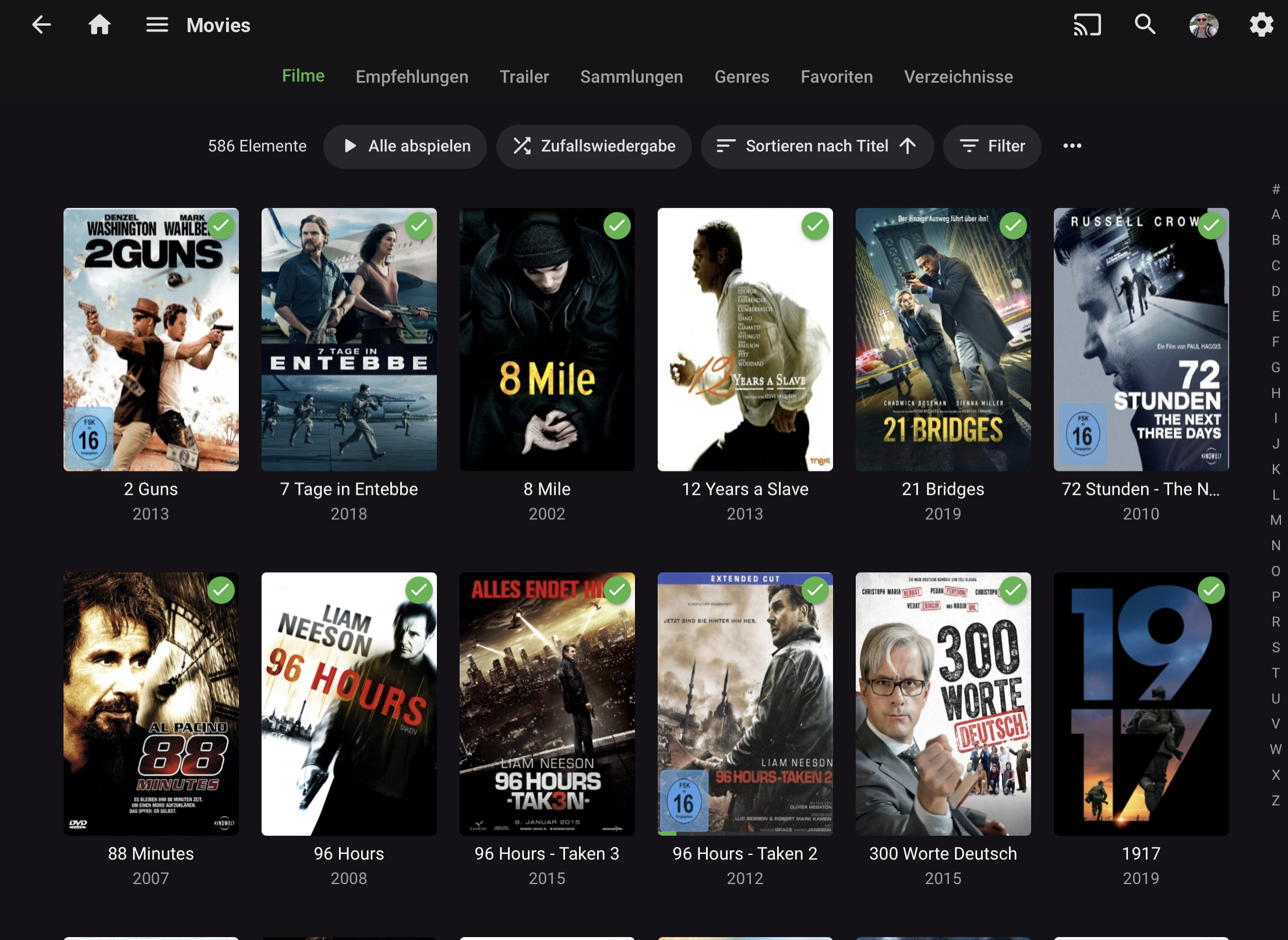The image size is (1288, 940).
Task: Toggle watched checkmark on 88 Minutes
Action: (221, 590)
